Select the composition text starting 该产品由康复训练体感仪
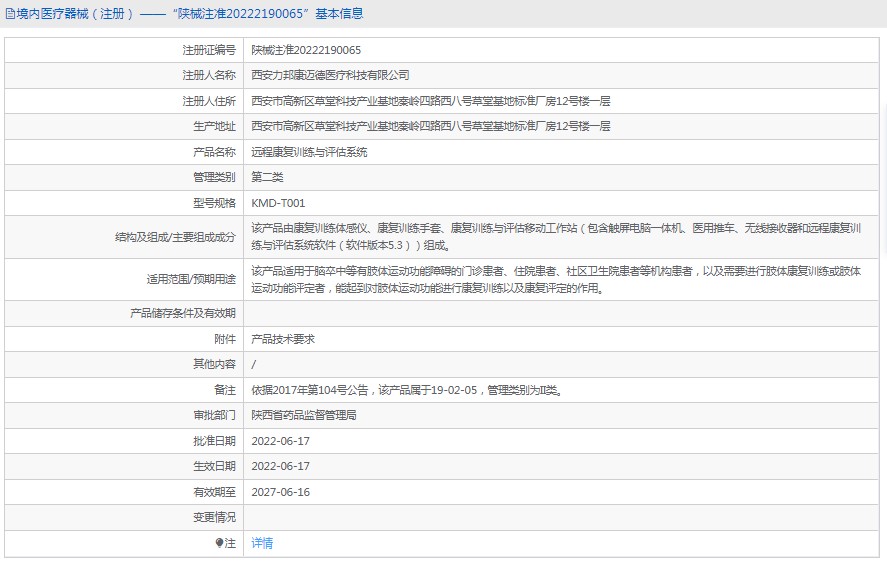Image resolution: width=887 pixels, height=565 pixels. 556,237
